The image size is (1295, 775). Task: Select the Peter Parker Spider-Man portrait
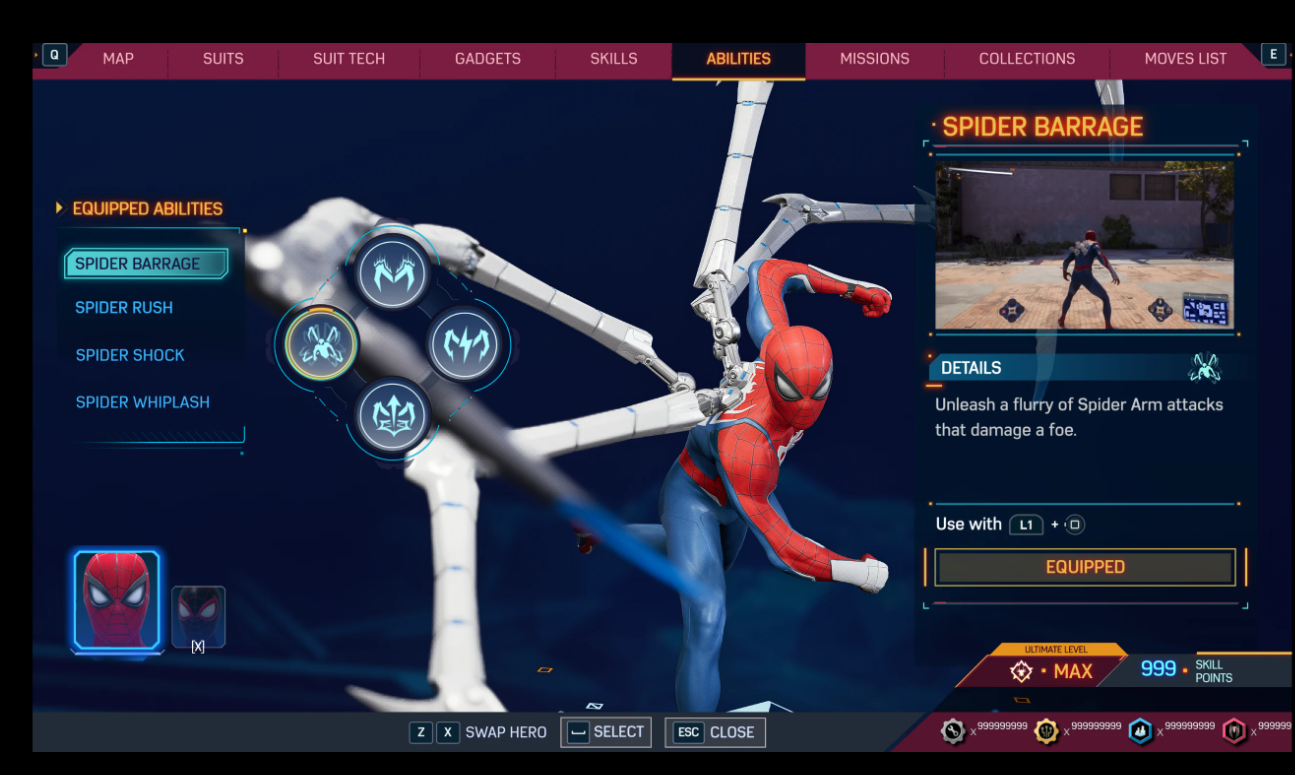[116, 600]
